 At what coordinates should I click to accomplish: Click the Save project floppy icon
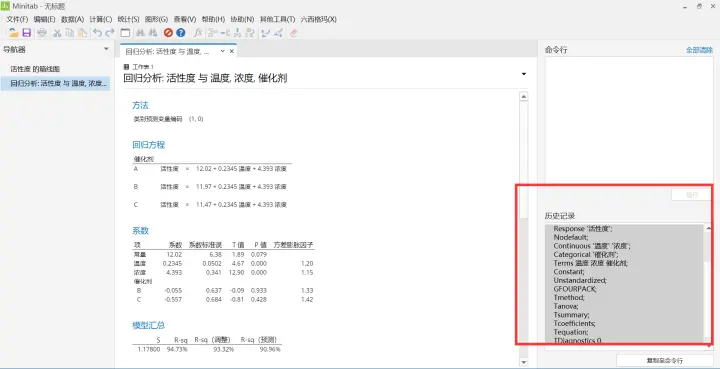[x=27, y=33]
